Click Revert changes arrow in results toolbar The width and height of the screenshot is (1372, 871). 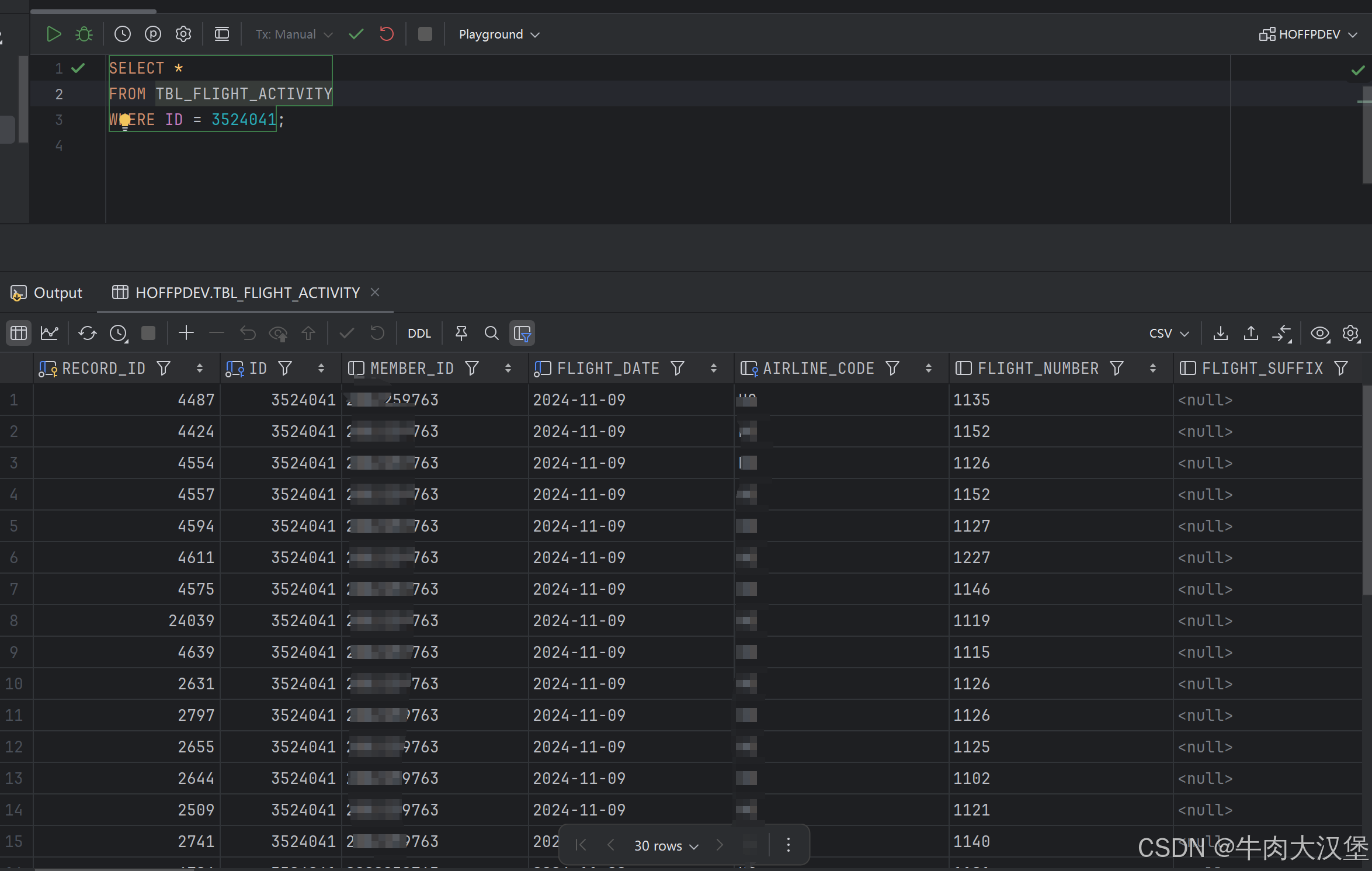tap(248, 333)
